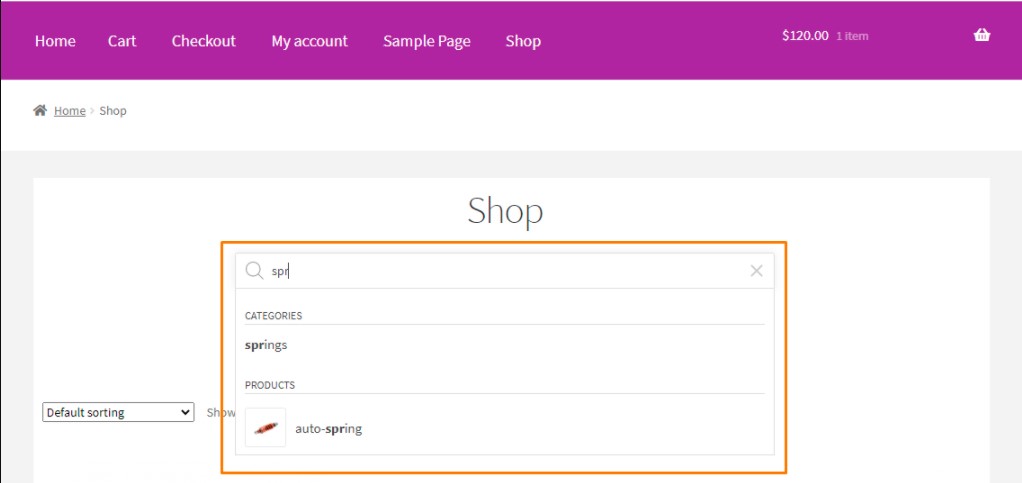Focus the search input containing "spr"

(x=500, y=271)
